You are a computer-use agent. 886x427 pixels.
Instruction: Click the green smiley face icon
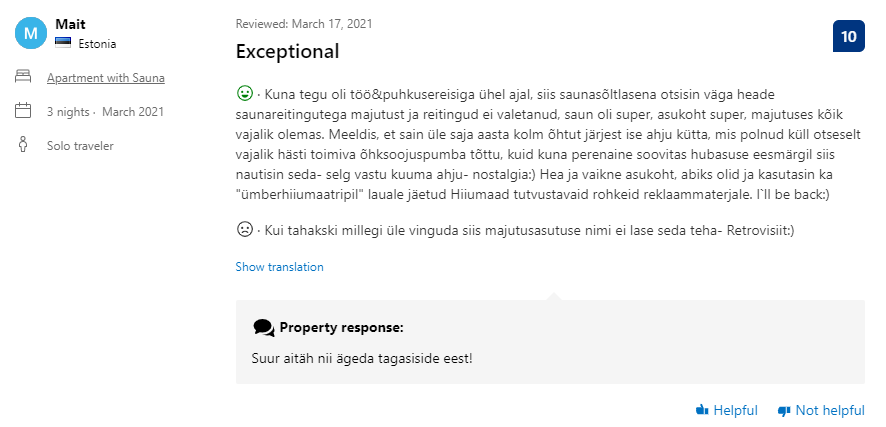click(245, 93)
